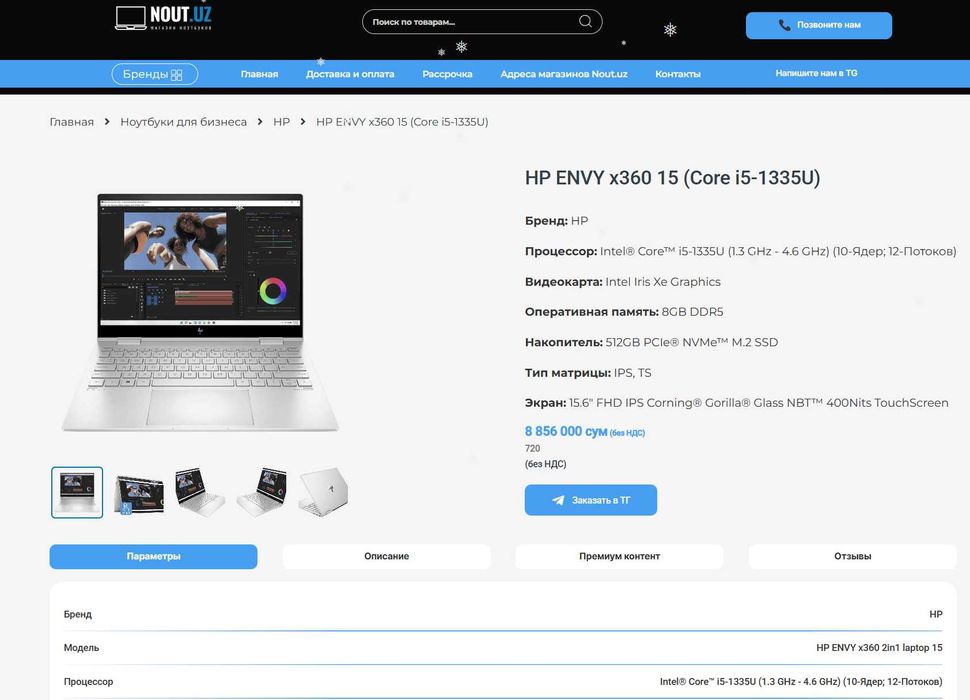Screen dimensions: 970x700
Task: Click the number 720 below the price
Action: pos(533,449)
